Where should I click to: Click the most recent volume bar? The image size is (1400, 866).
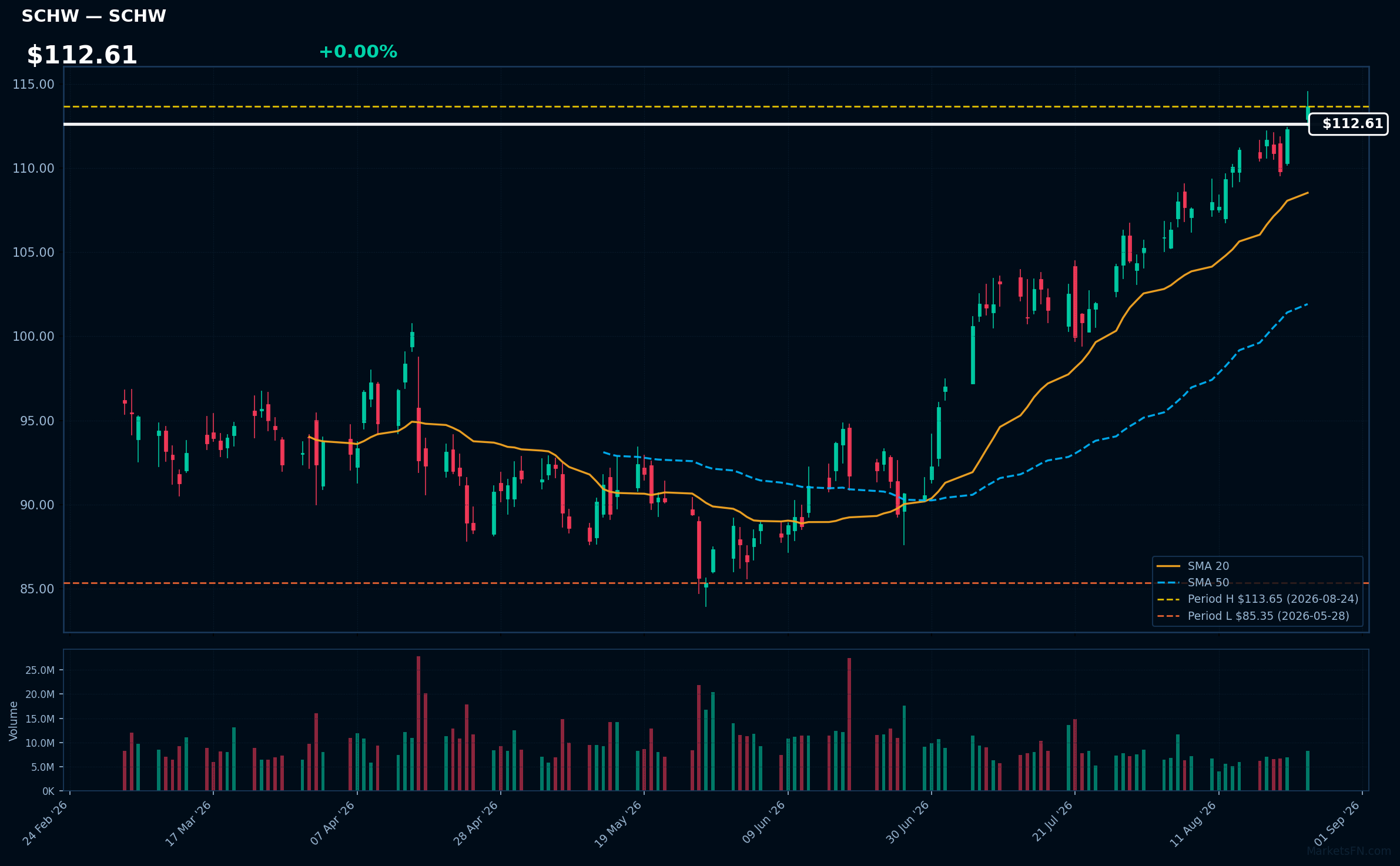(x=1308, y=771)
